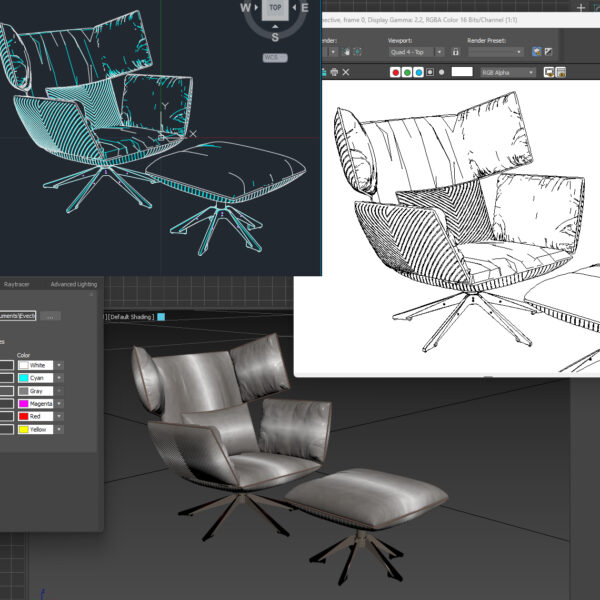Open the Red color dropdown
This screenshot has height=600, width=600.
coord(59,416)
